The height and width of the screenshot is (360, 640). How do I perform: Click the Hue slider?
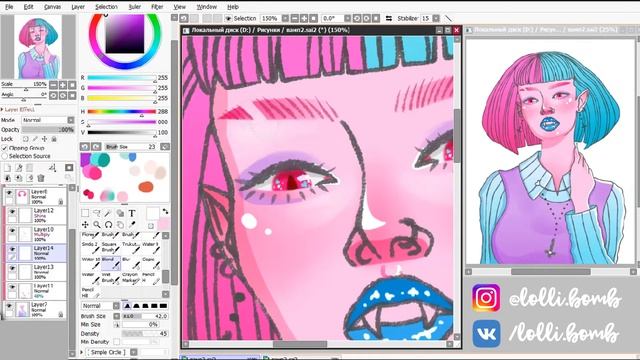click(122, 111)
